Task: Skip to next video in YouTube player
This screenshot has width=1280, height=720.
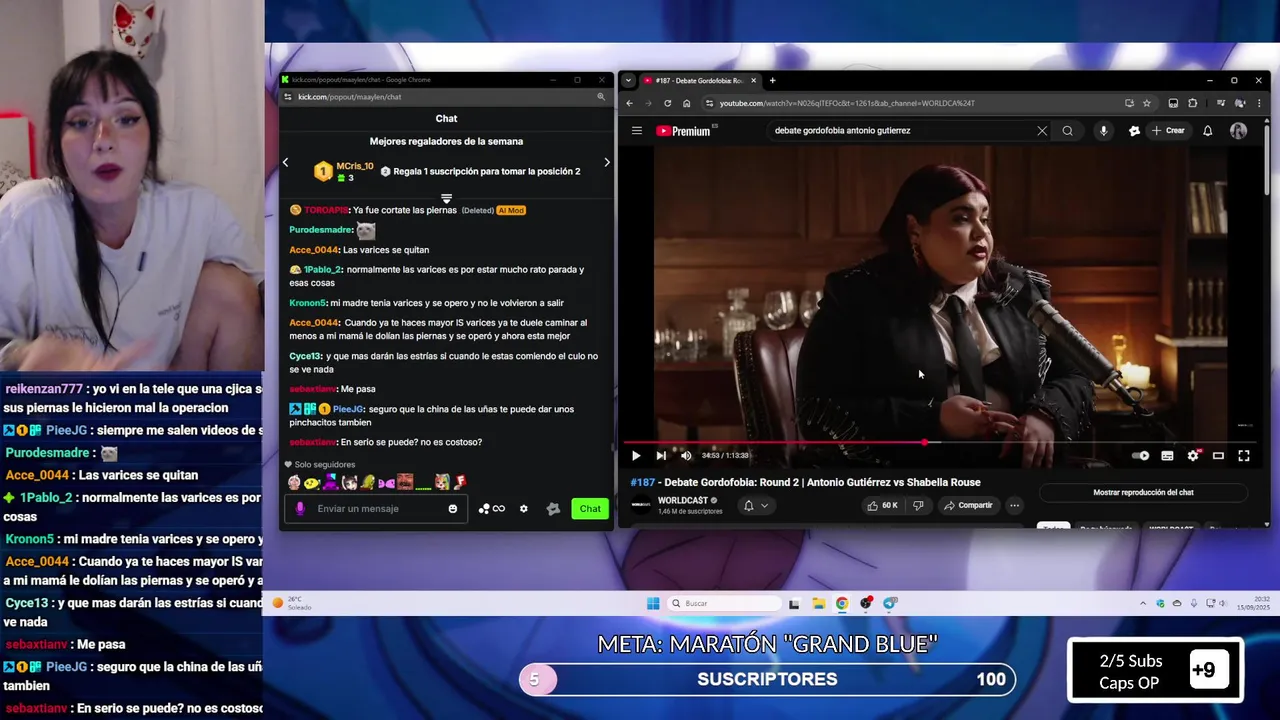Action: [661, 456]
